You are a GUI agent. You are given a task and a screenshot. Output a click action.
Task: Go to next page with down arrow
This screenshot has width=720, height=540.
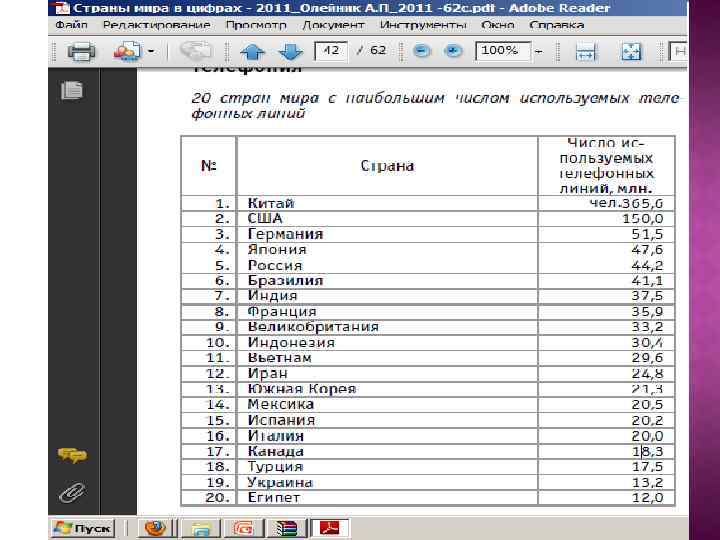coord(291,51)
